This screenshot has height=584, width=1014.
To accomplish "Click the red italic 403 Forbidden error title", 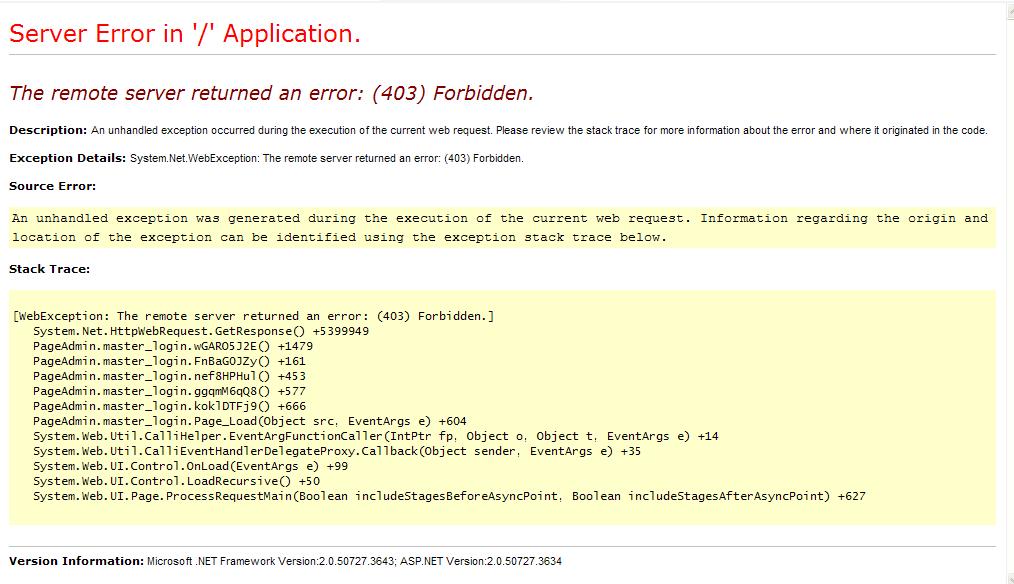I will 271,93.
